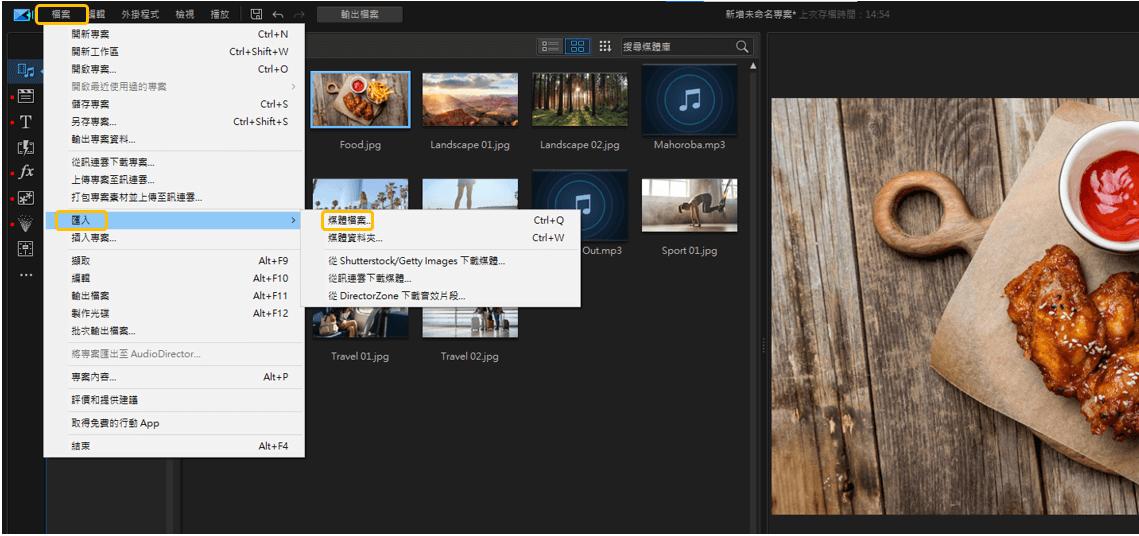Choose 打包專案素材並上傳至訊連雲... entry
This screenshot has height=536, width=1139.
coord(174,197)
